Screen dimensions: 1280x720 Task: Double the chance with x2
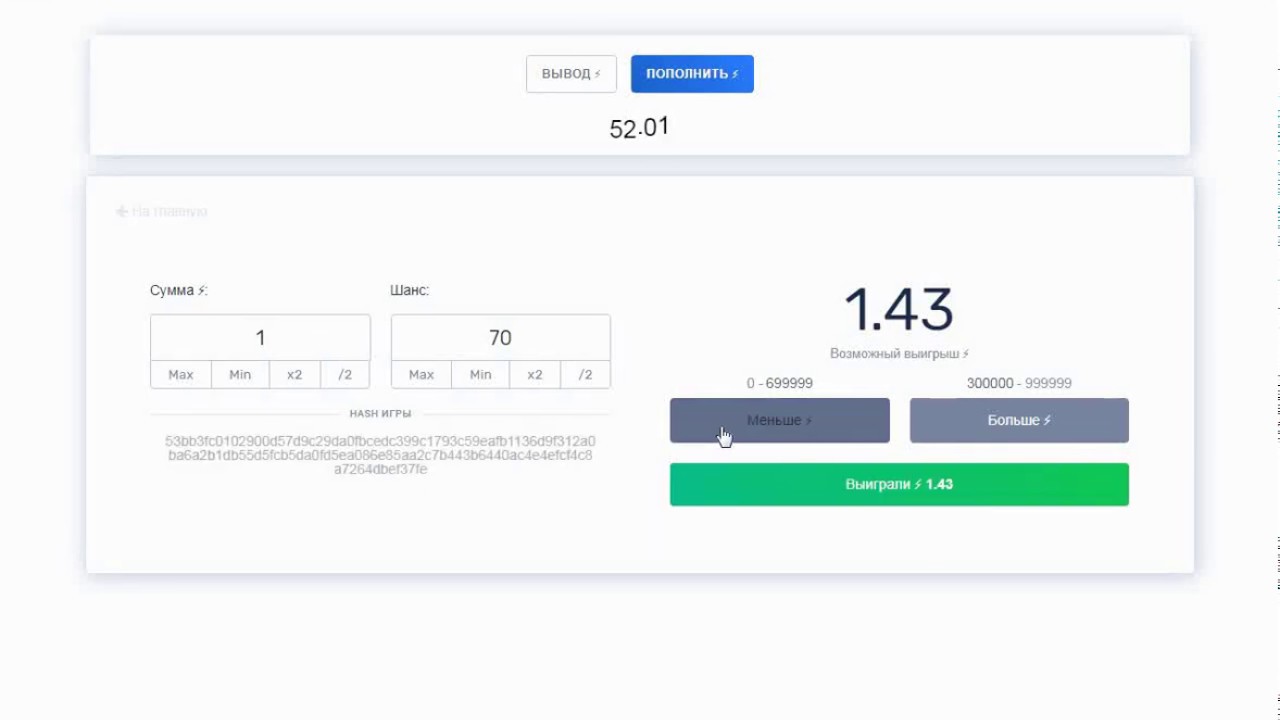point(535,374)
